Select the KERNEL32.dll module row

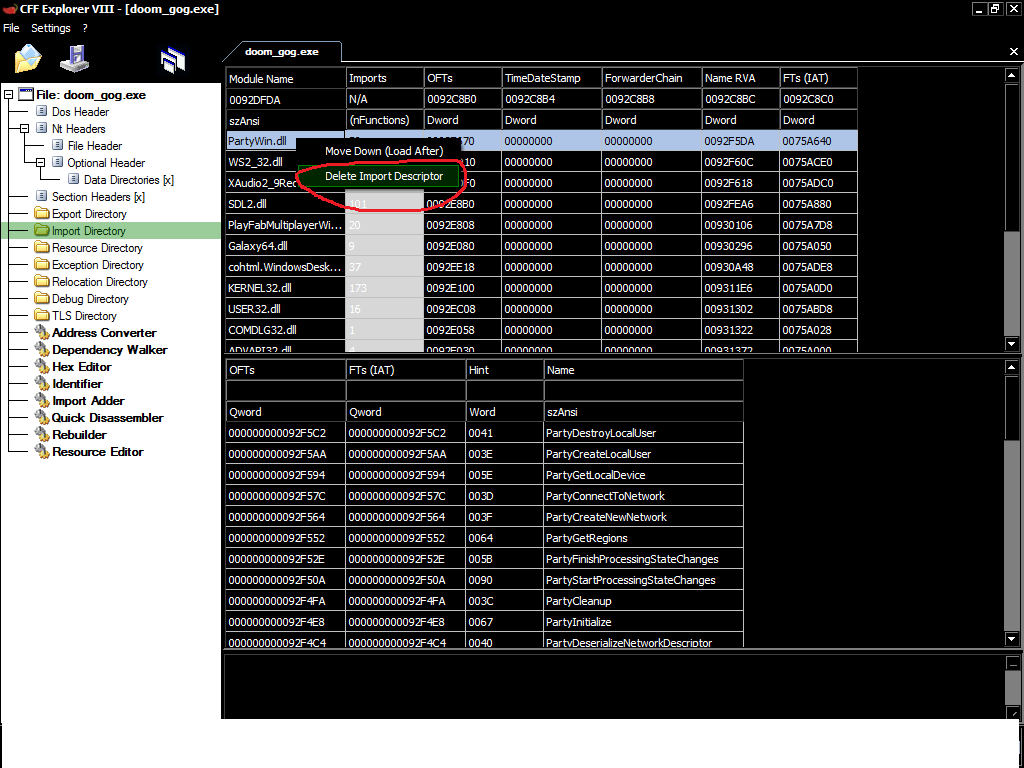point(541,288)
